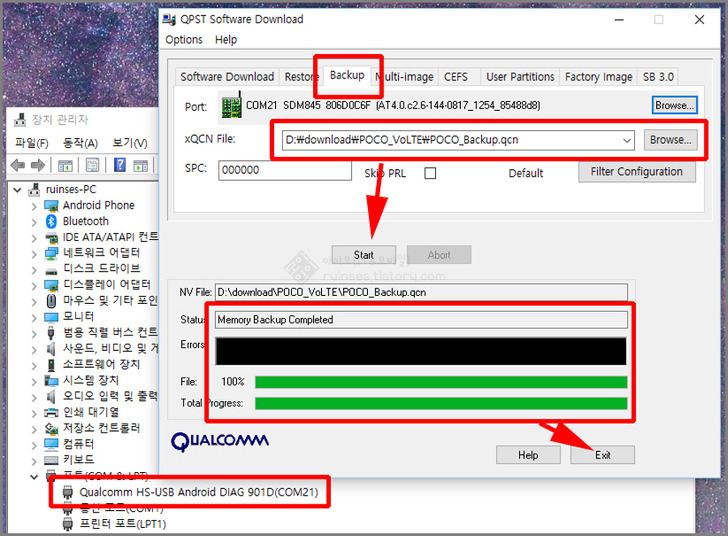Open the Factory Image tab
This screenshot has width=728, height=536.
[x=598, y=77]
